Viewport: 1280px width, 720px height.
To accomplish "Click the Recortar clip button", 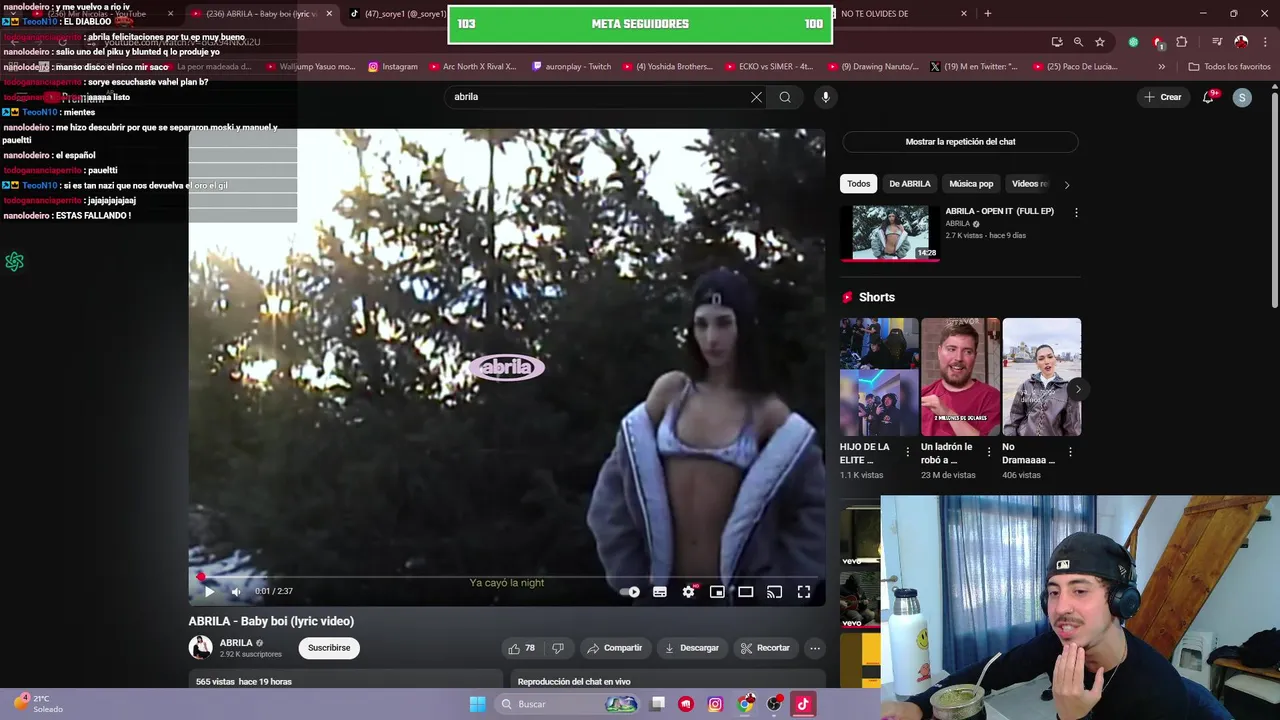I will click(x=765, y=648).
